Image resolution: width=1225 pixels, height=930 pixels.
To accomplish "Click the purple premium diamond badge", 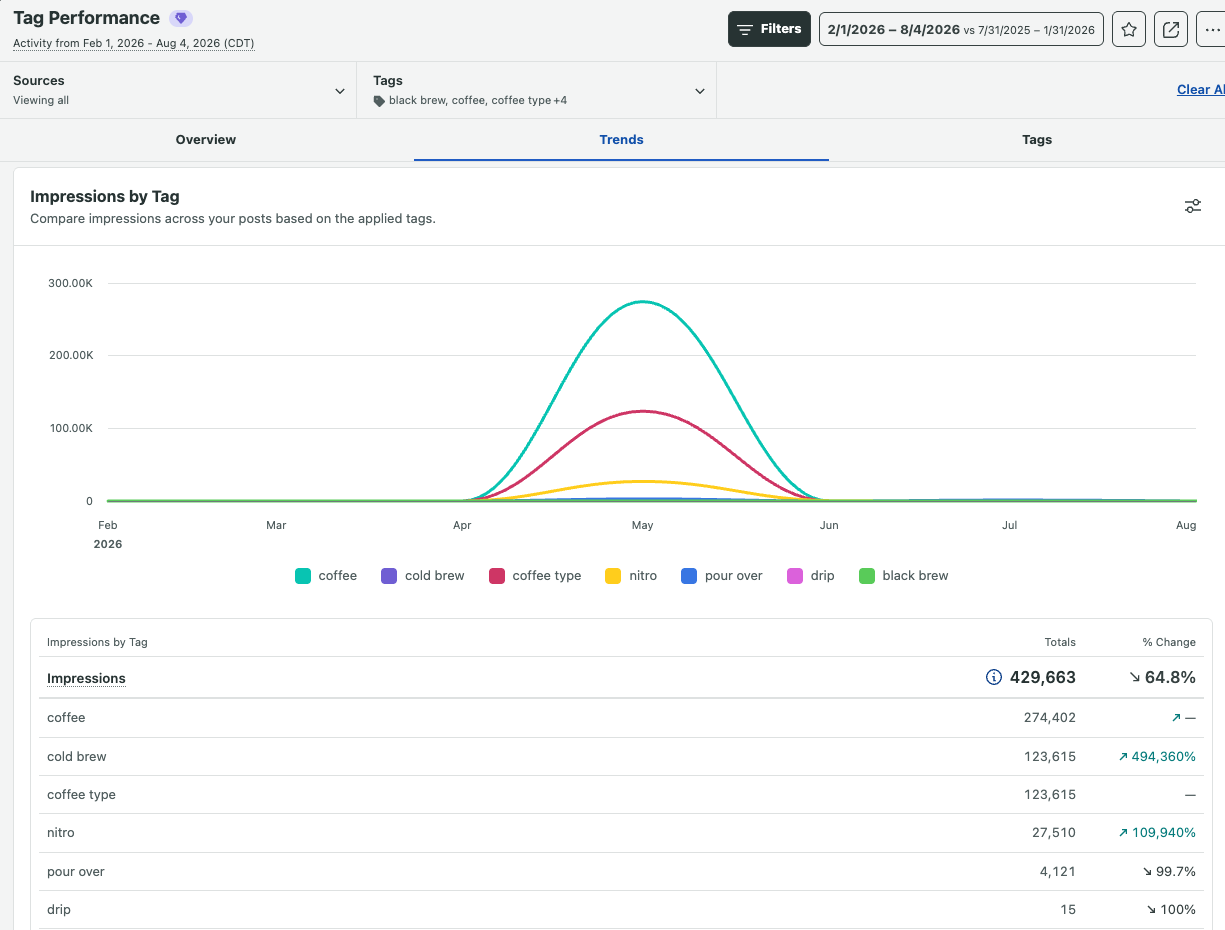I will point(180,18).
